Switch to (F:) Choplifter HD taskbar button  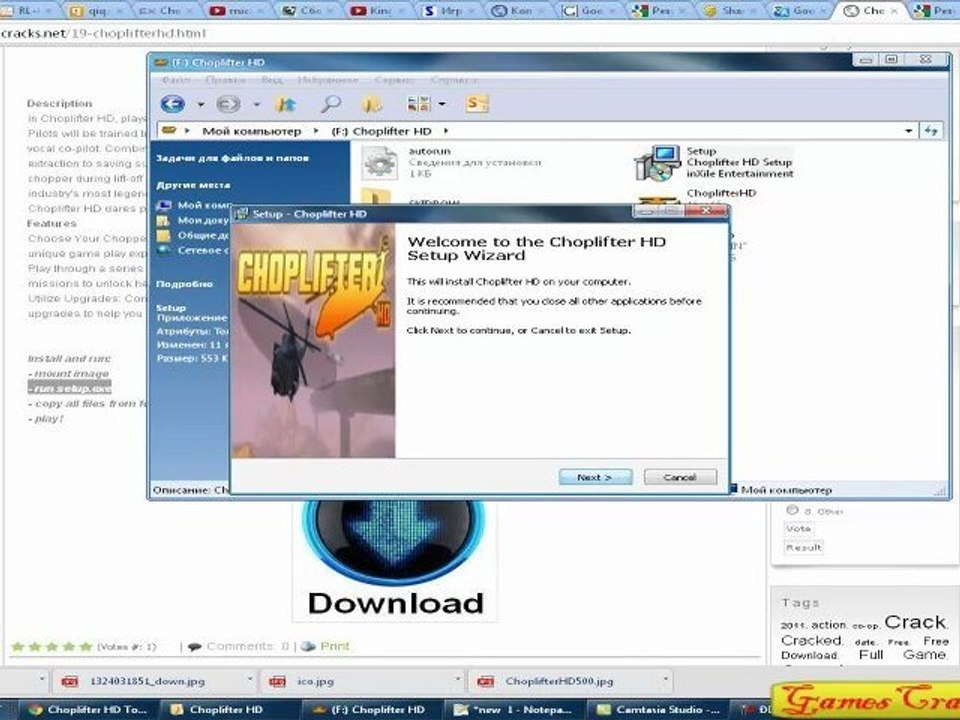[x=371, y=710]
